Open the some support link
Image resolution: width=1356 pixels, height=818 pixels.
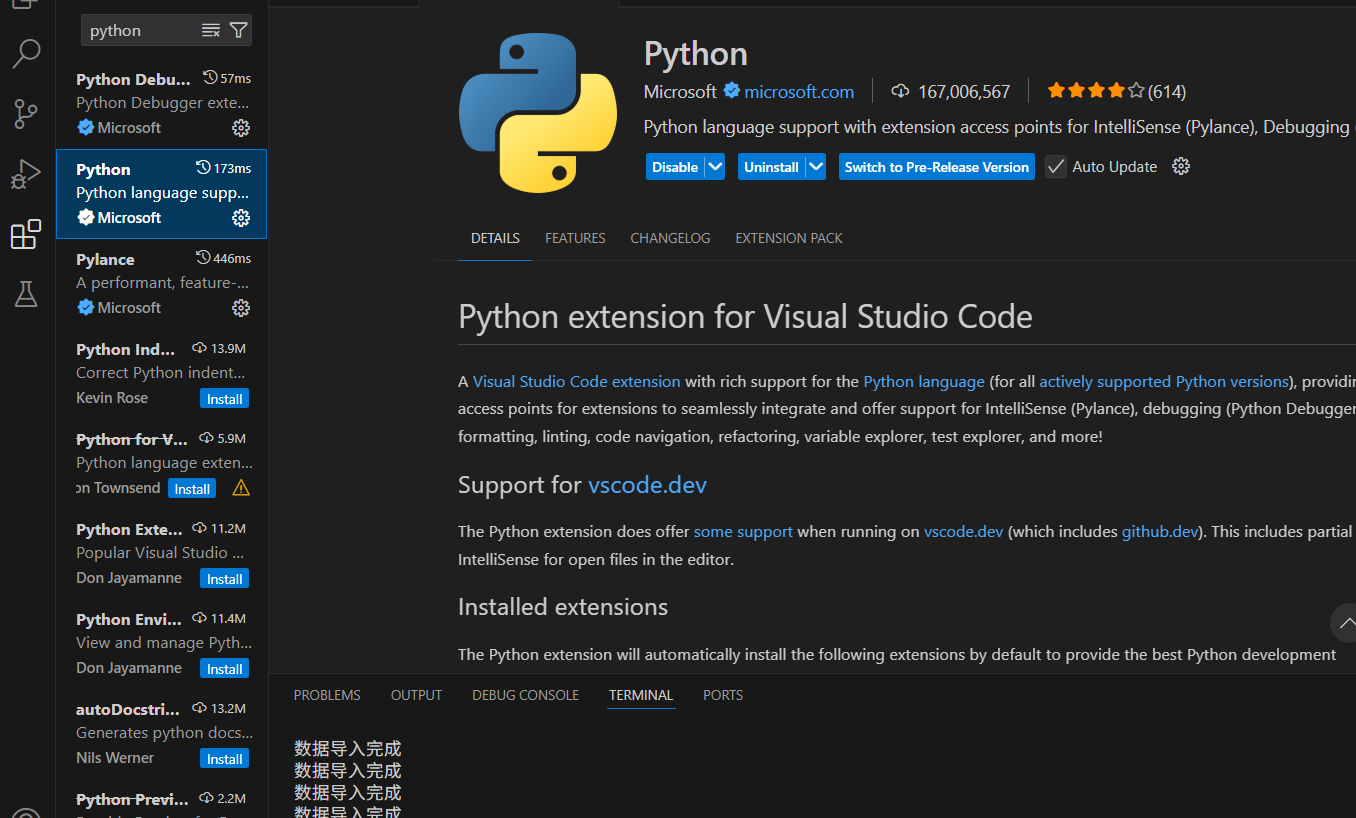point(743,531)
